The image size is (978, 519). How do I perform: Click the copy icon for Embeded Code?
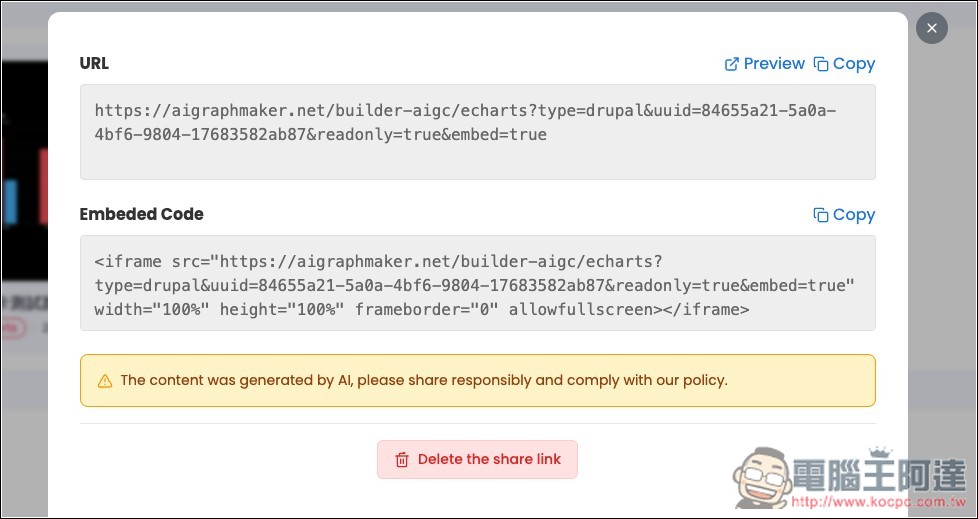tap(821, 215)
